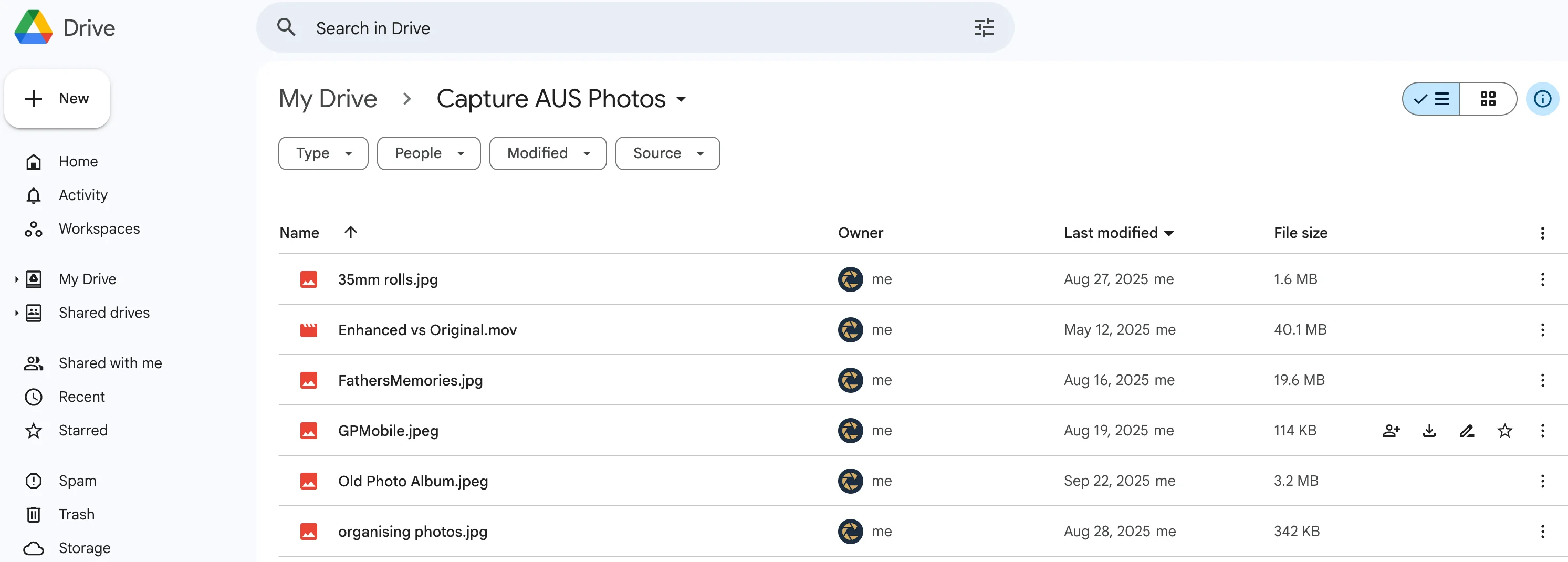Click File size column header
Image resolution: width=1568 pixels, height=562 pixels.
(1300, 233)
